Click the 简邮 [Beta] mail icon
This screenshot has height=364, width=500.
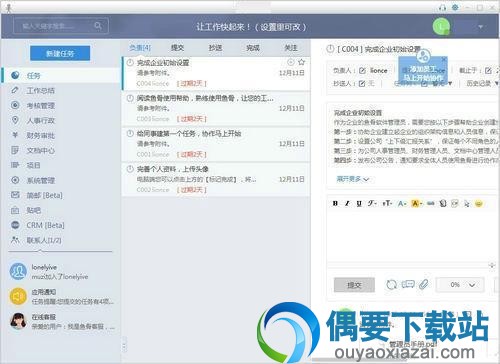click(x=15, y=195)
